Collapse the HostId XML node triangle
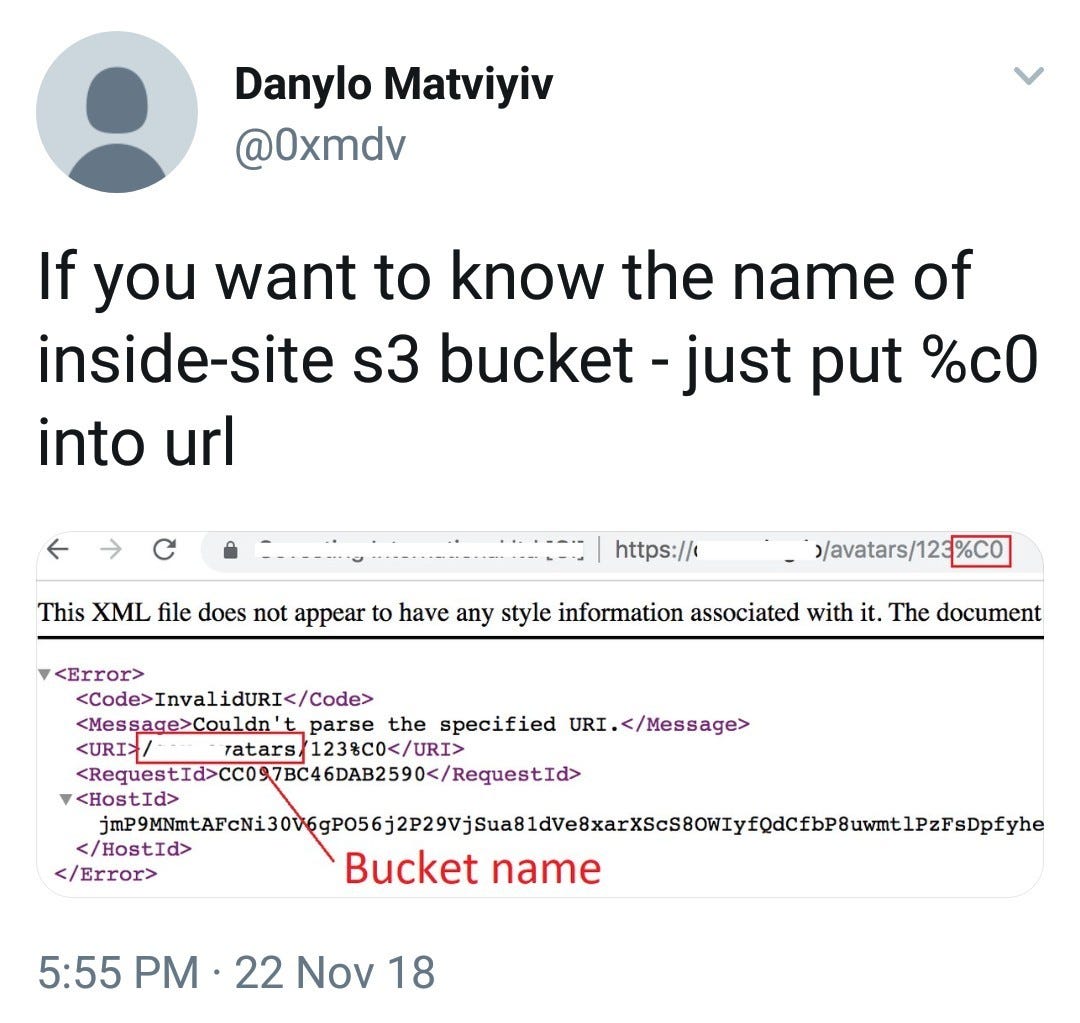Image resolution: width=1080 pixels, height=1023 pixels. pos(66,799)
